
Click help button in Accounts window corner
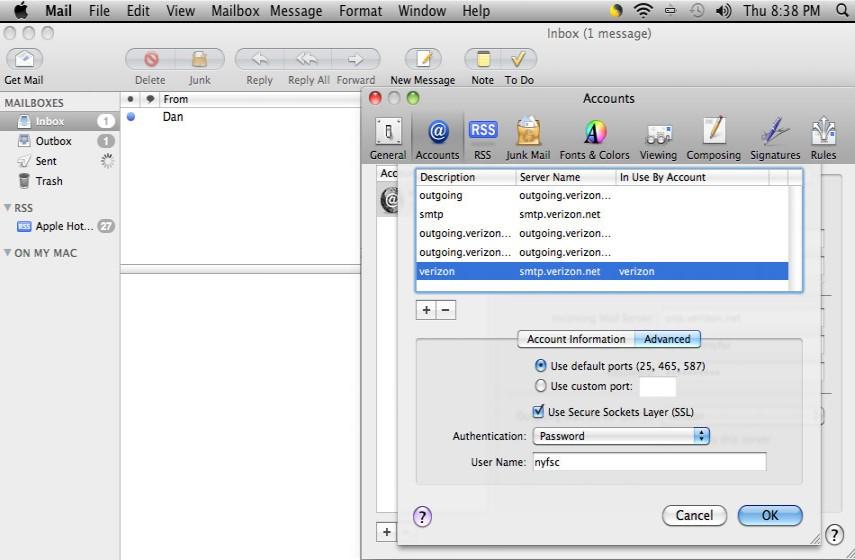pos(834,534)
